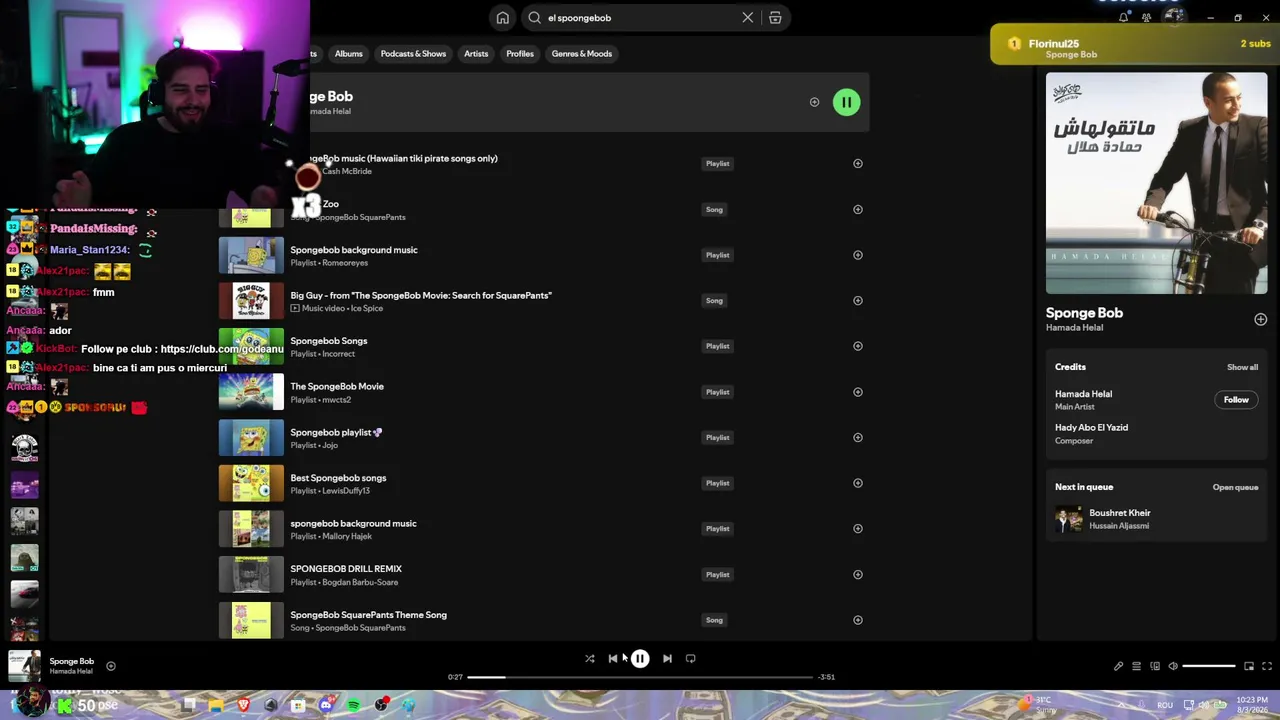Image resolution: width=1280 pixels, height=720 pixels.
Task: Open 'Best Spongebob songs' playlist title
Action: [x=338, y=478]
